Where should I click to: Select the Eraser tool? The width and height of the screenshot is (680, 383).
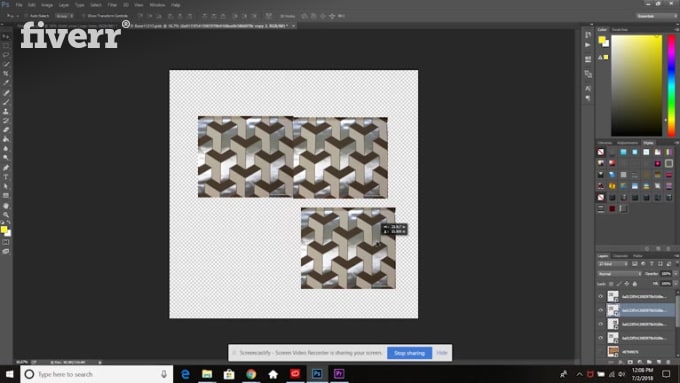pyautogui.click(x=6, y=130)
